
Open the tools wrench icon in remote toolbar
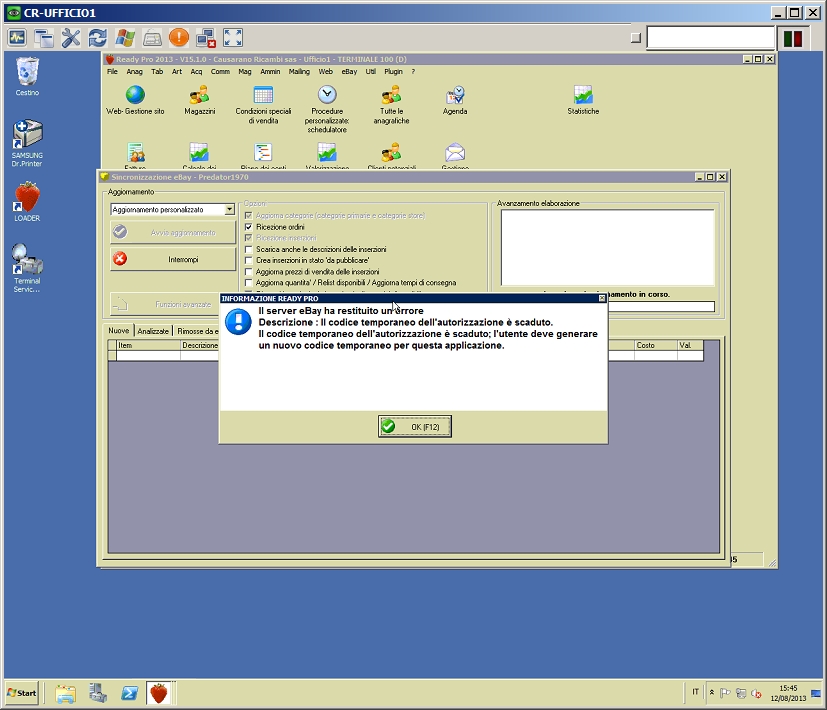pyautogui.click(x=71, y=37)
